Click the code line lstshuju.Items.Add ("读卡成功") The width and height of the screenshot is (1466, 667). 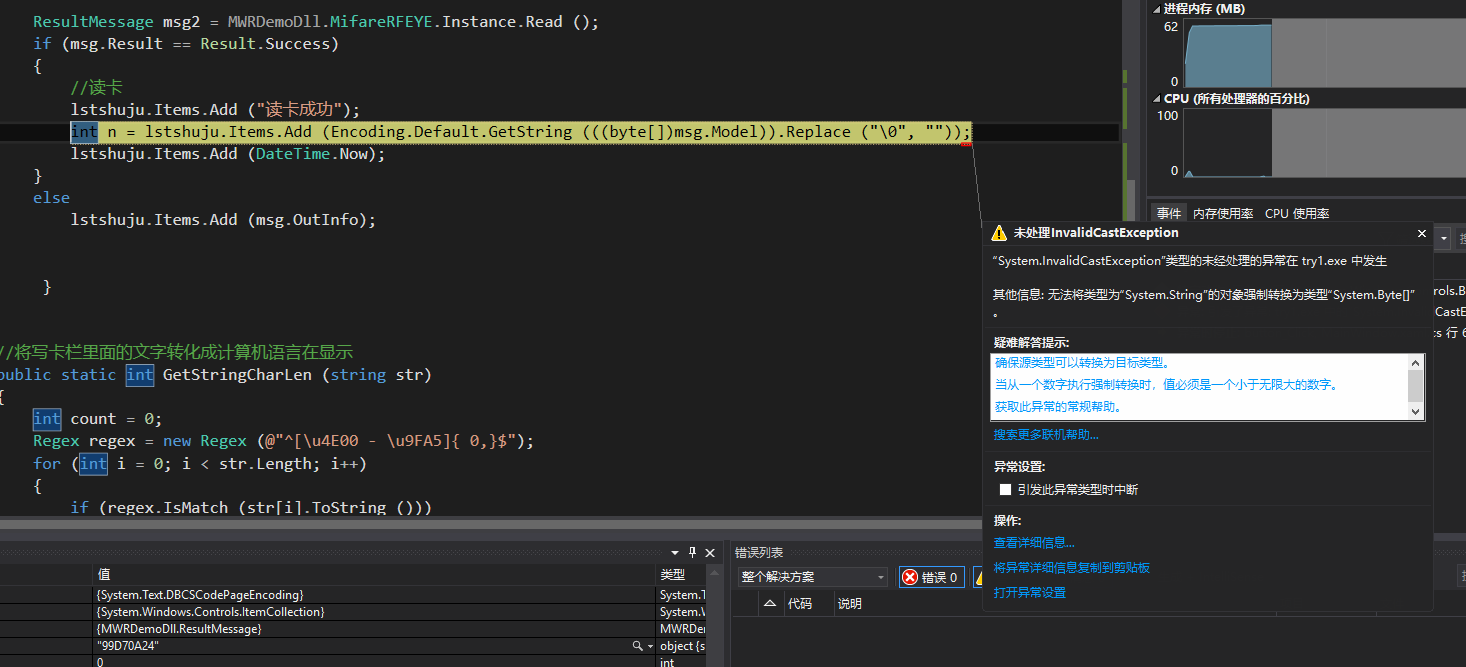coord(215,110)
